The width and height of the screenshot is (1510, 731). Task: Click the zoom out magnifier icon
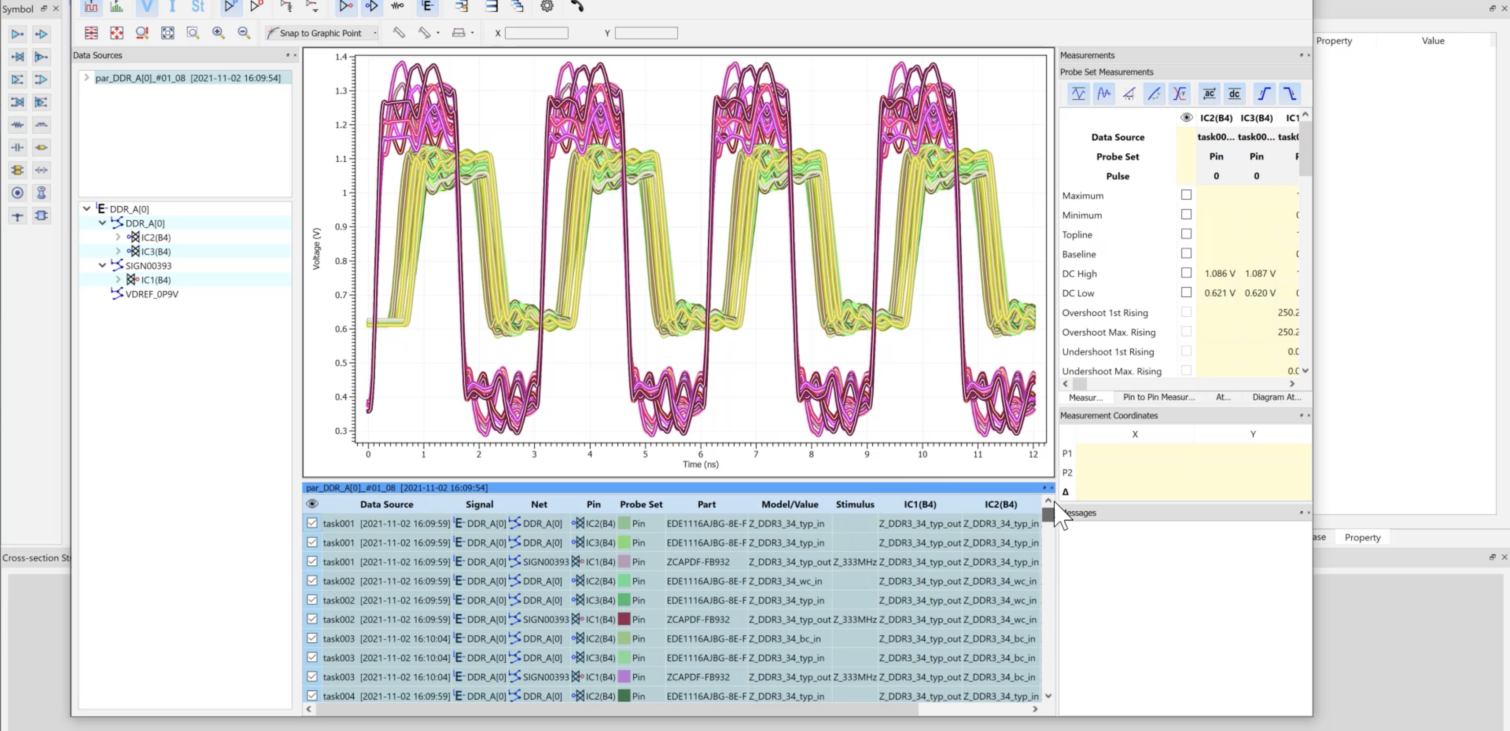[x=244, y=33]
